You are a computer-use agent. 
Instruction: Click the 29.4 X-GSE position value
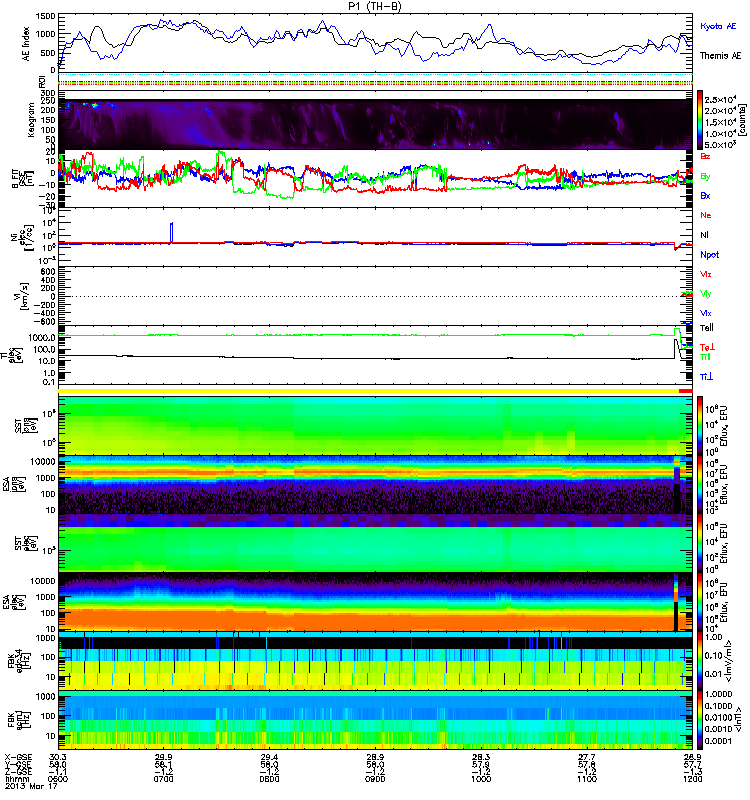click(269, 758)
